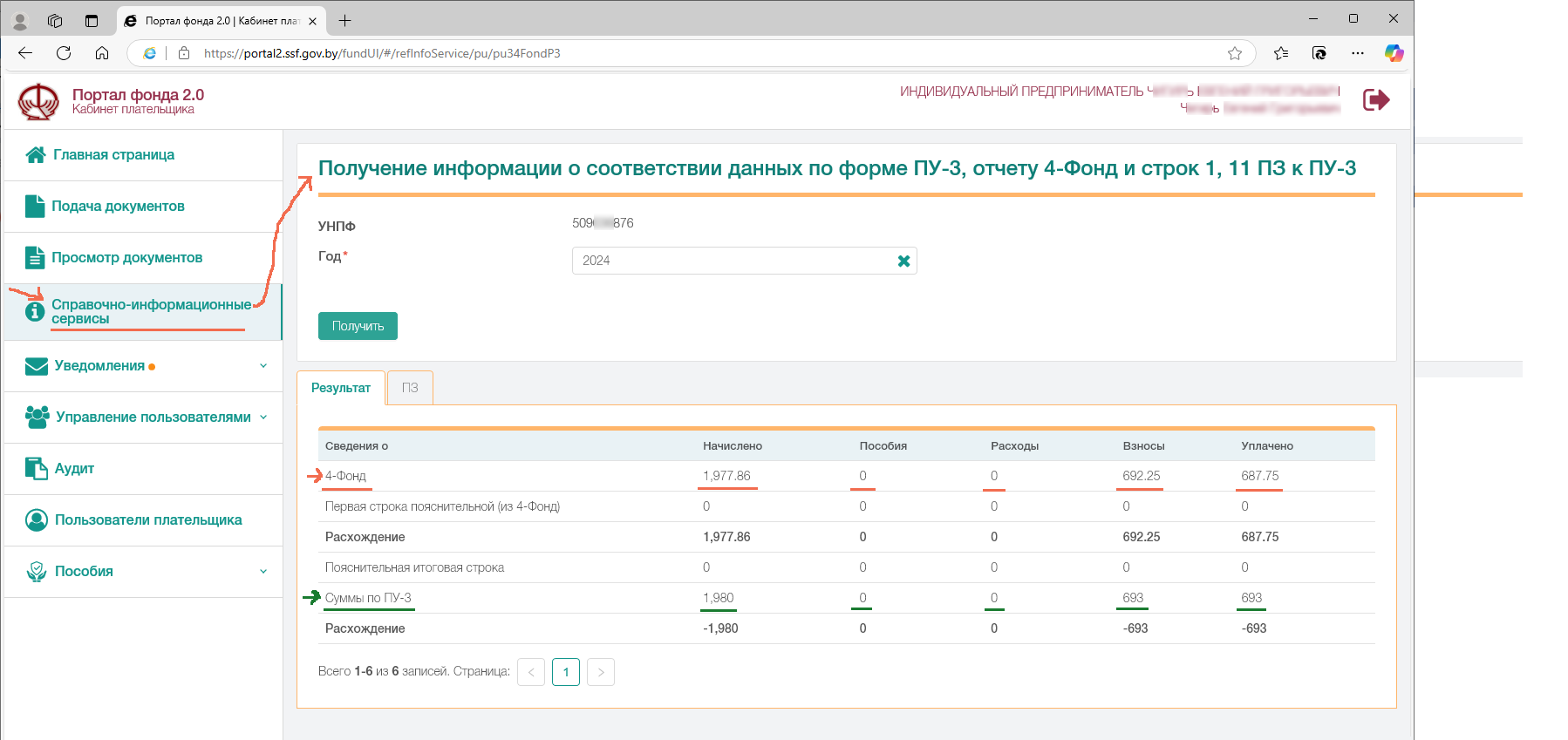
Task: Click the logout icon in the header
Action: click(1375, 100)
